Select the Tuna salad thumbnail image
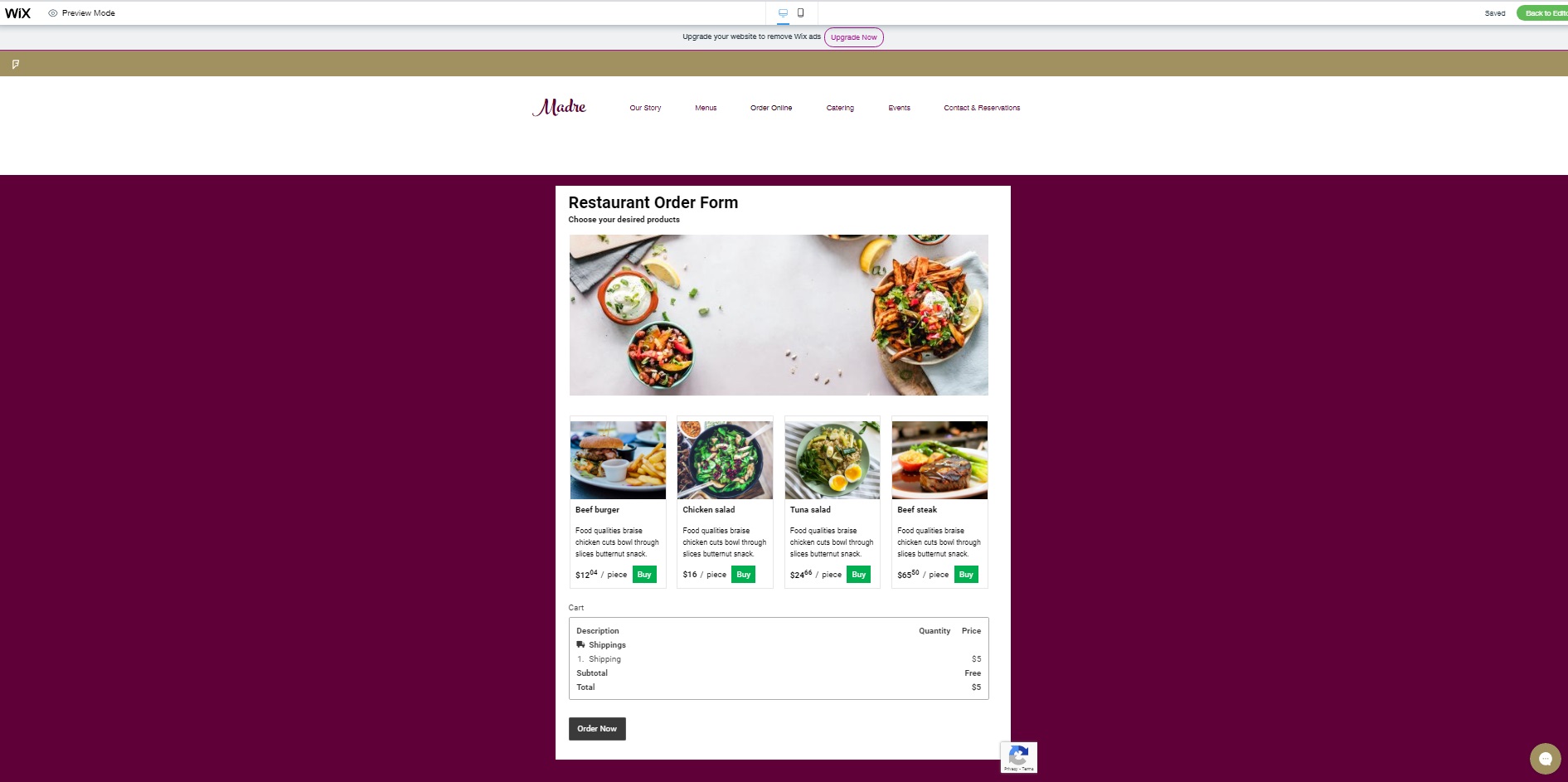Viewport: 1568px width, 782px height. click(833, 460)
